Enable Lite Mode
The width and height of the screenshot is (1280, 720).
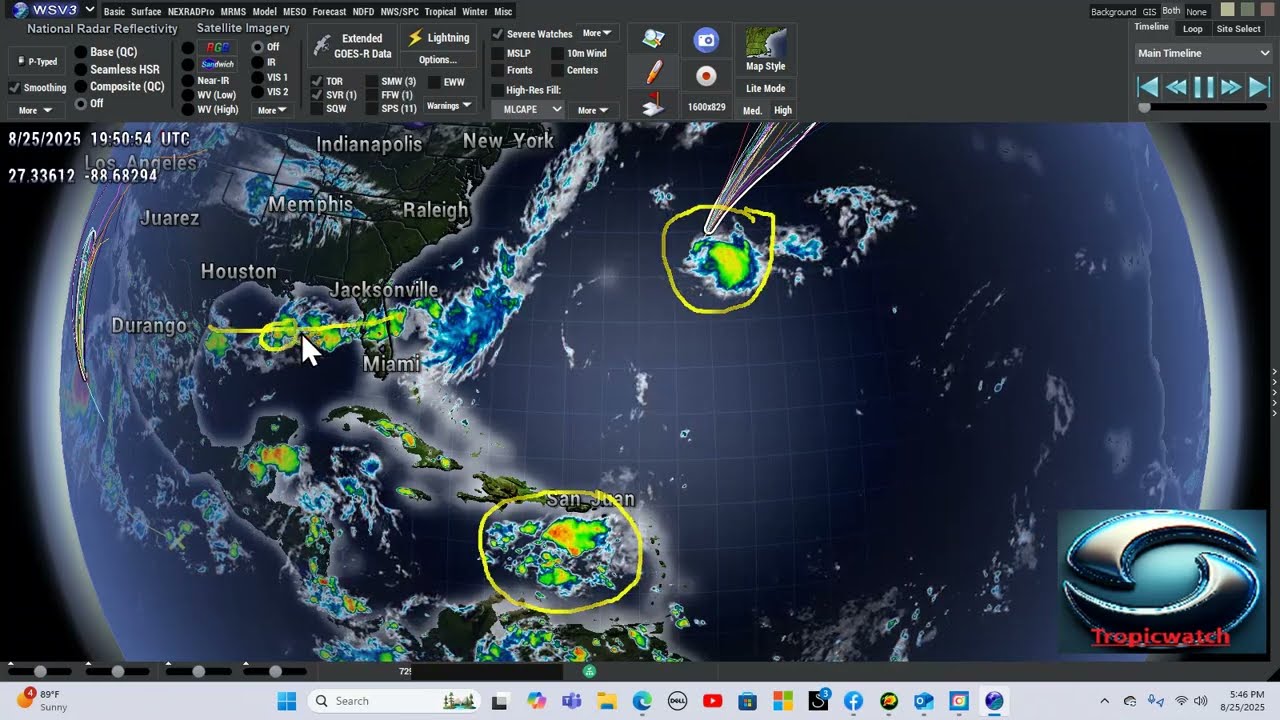tap(766, 88)
